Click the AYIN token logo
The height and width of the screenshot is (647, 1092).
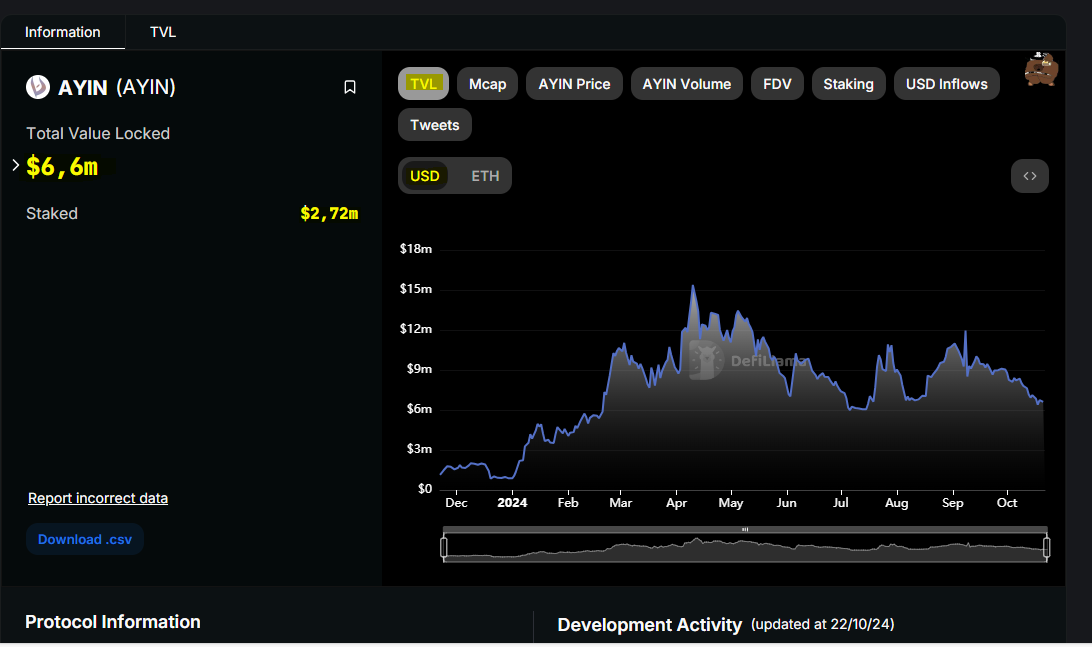click(38, 87)
